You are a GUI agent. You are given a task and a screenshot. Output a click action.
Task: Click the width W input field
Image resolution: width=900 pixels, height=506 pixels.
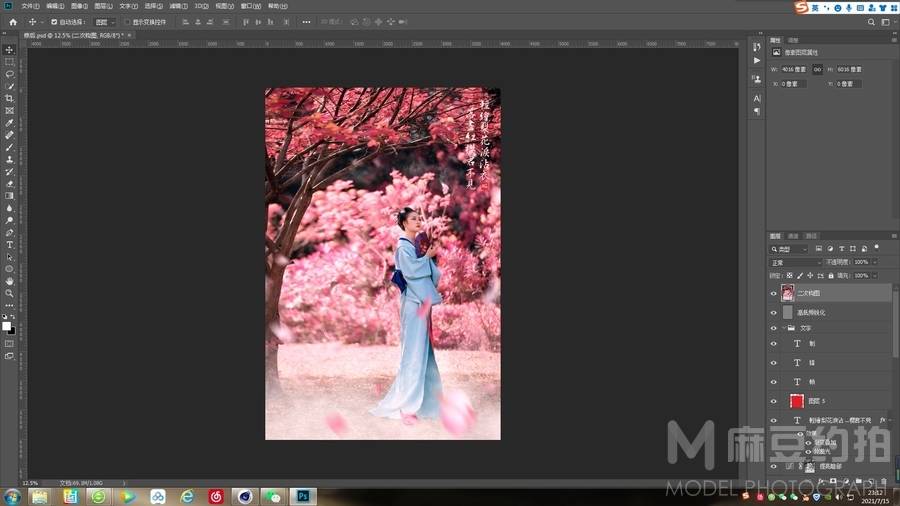[x=794, y=69]
